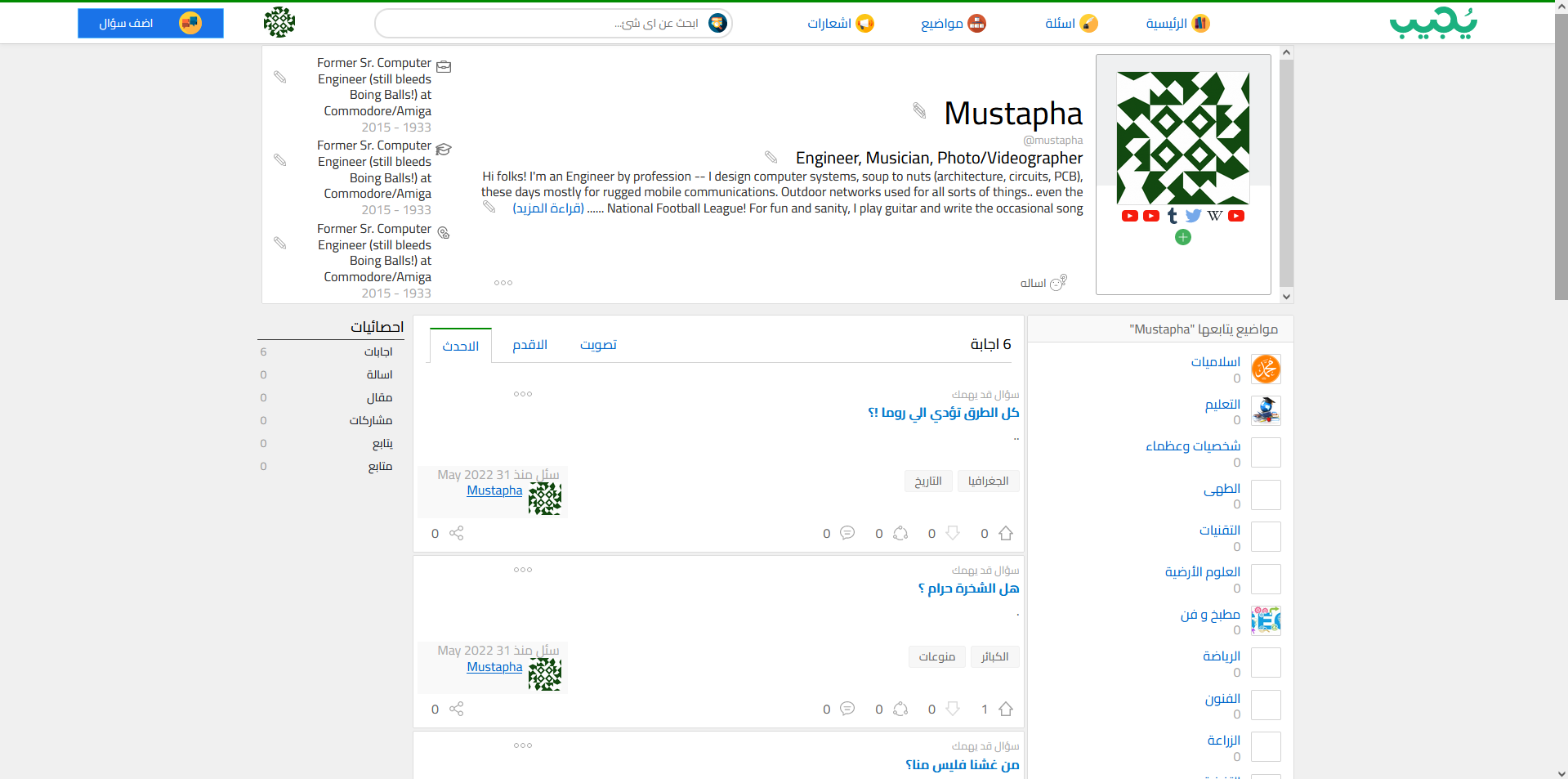Open 'مواضيع' in the top navigation
1568x779 pixels.
[x=953, y=24]
